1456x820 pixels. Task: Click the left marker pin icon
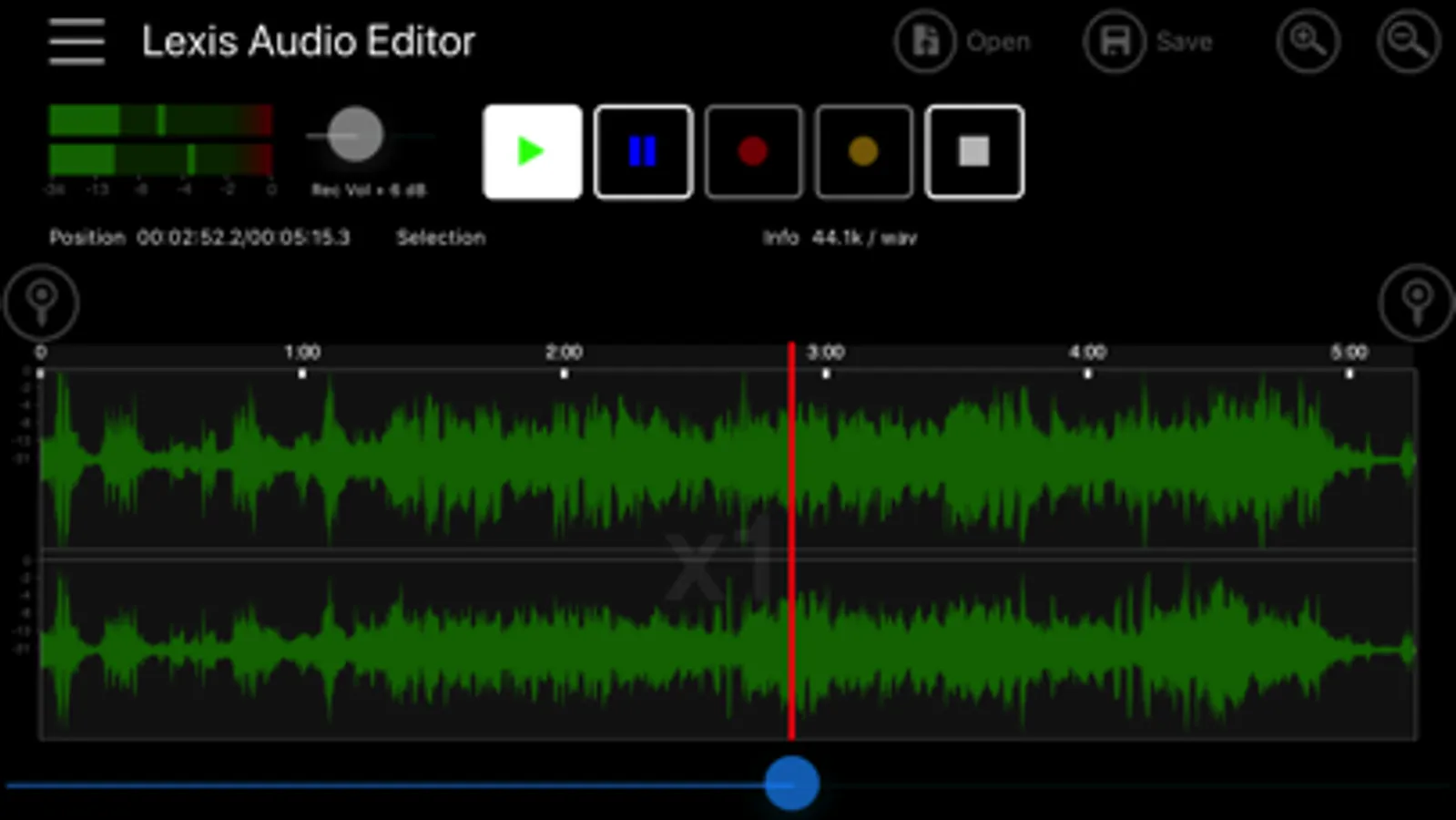coord(41,302)
